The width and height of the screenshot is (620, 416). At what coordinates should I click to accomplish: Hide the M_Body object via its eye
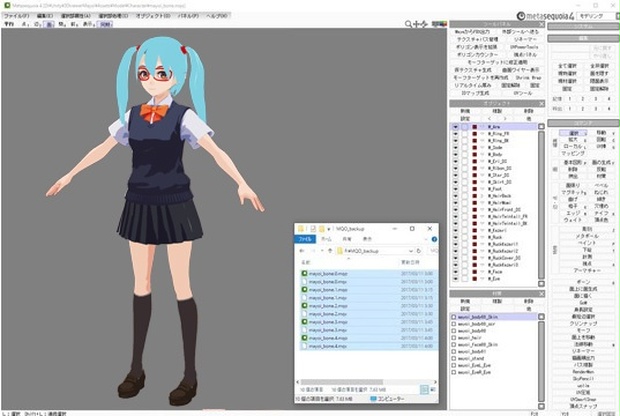pos(456,154)
